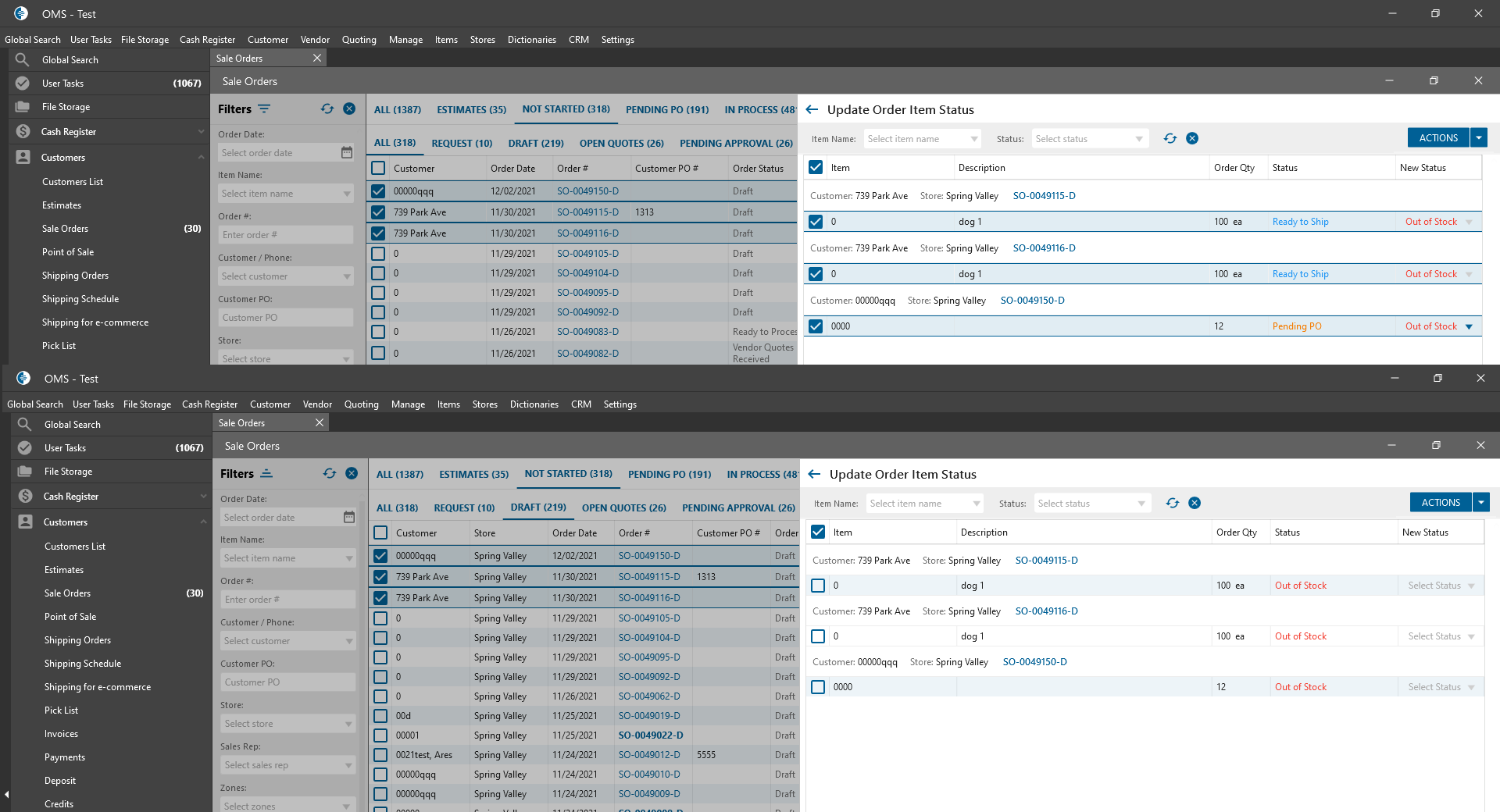Uncheck order SO-0049116-D row in upper window grid
This screenshot has height=812, width=1500.
pos(378,233)
